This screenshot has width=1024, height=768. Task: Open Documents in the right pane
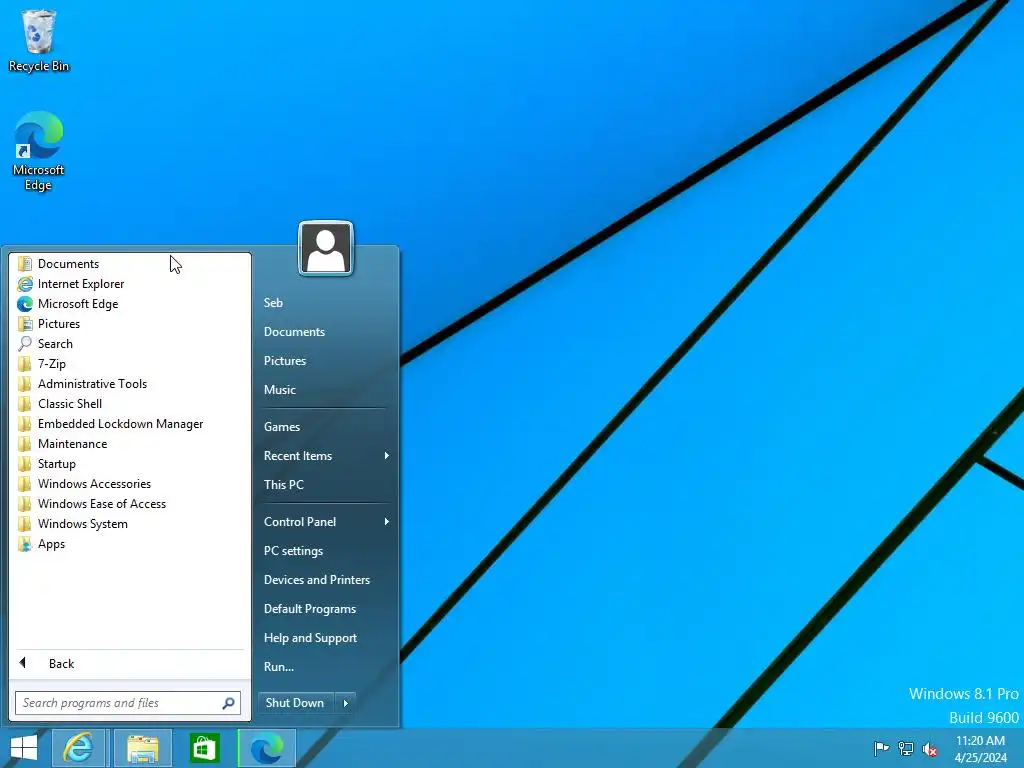click(x=294, y=332)
